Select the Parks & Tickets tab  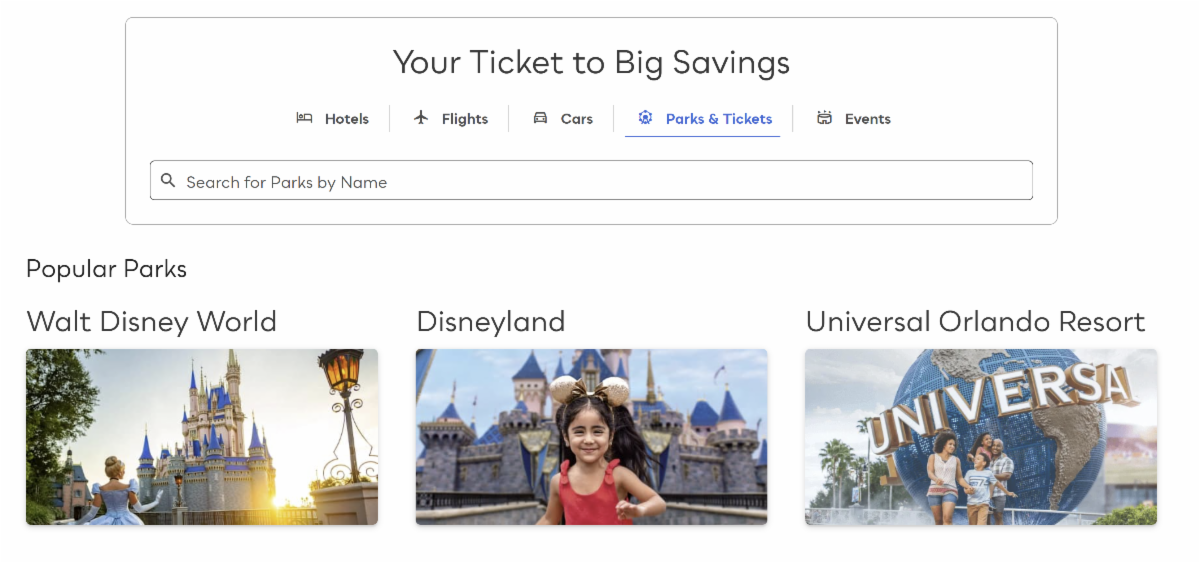718,119
